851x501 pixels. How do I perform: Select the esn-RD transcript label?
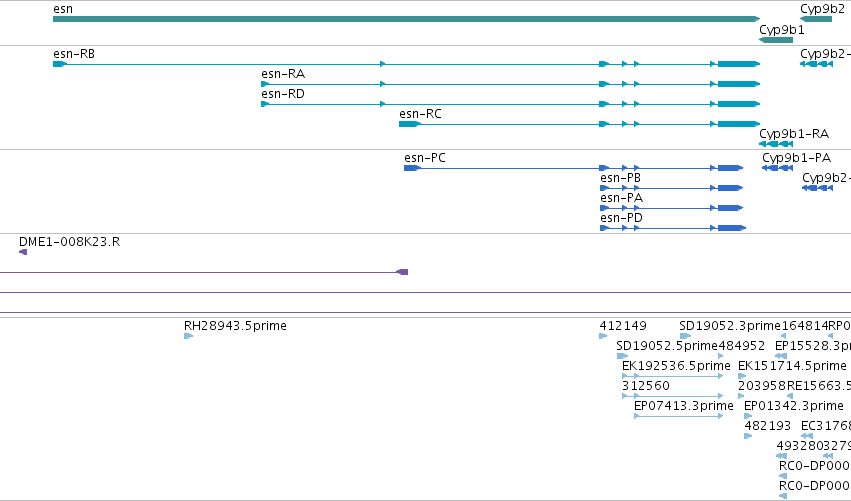(x=283, y=94)
